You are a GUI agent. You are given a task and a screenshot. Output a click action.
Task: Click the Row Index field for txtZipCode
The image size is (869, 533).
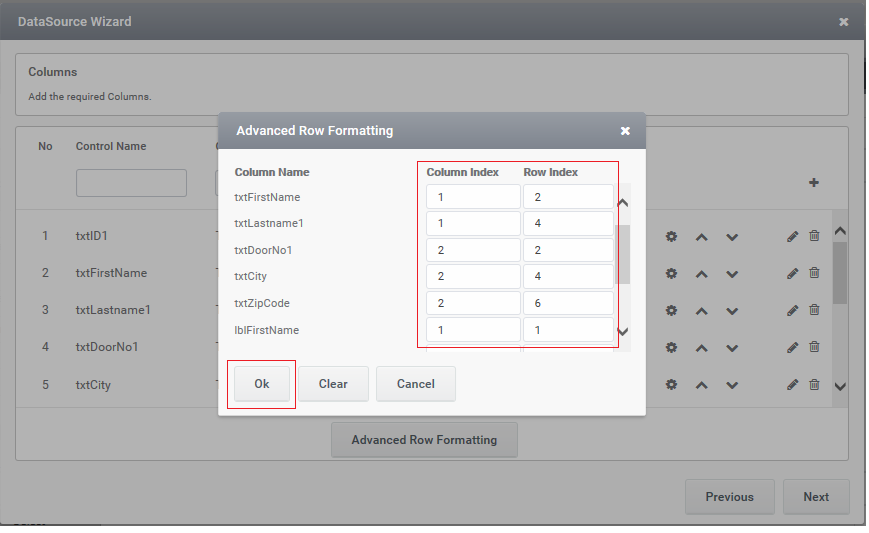[567, 303]
